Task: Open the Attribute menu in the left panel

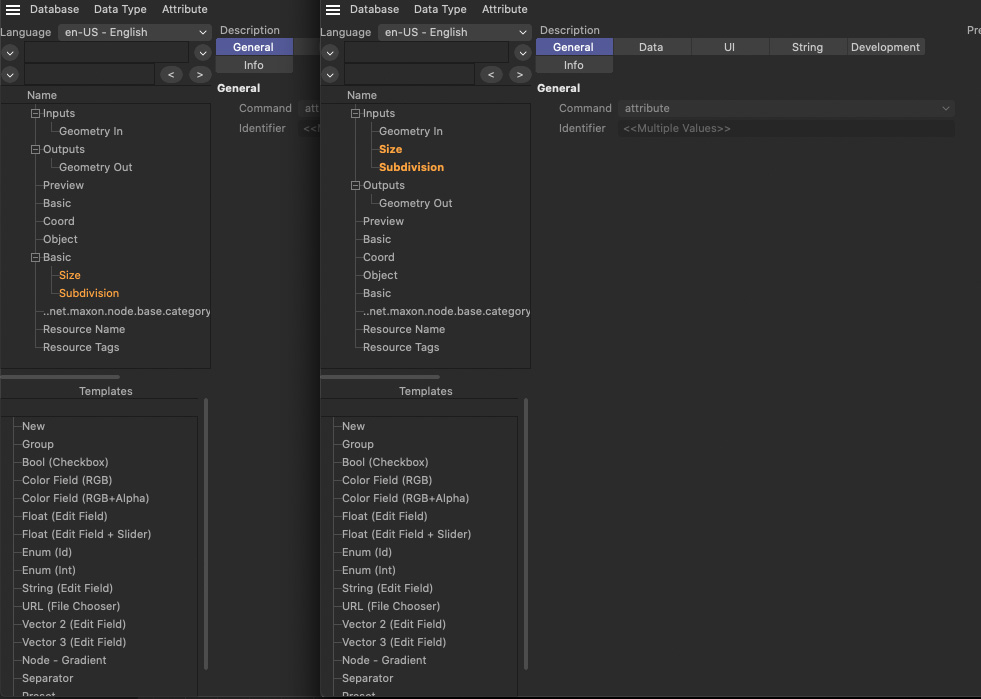Action: point(185,10)
